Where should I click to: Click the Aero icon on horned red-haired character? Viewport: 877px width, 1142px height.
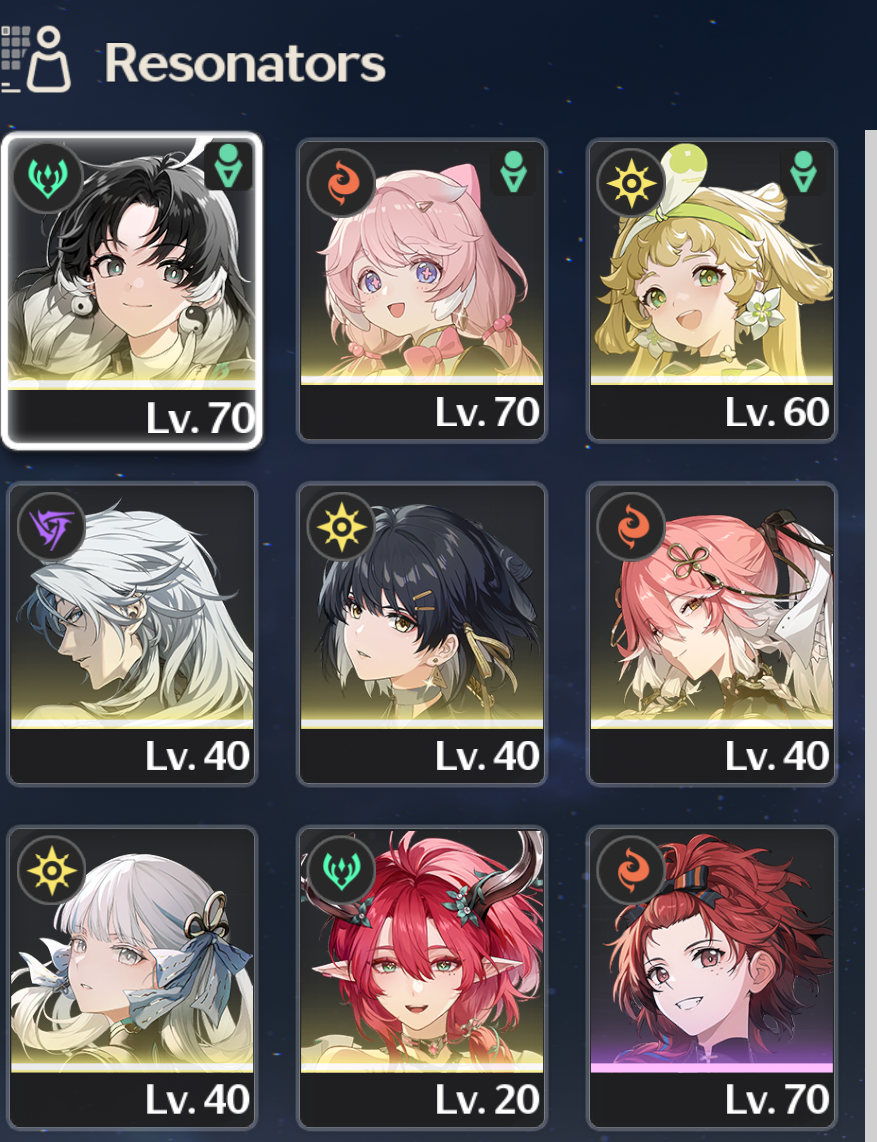pyautogui.click(x=341, y=870)
